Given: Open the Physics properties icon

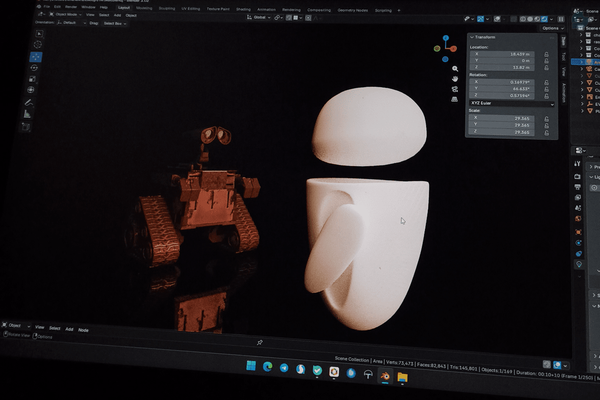Looking at the screenshot, I should click(579, 243).
